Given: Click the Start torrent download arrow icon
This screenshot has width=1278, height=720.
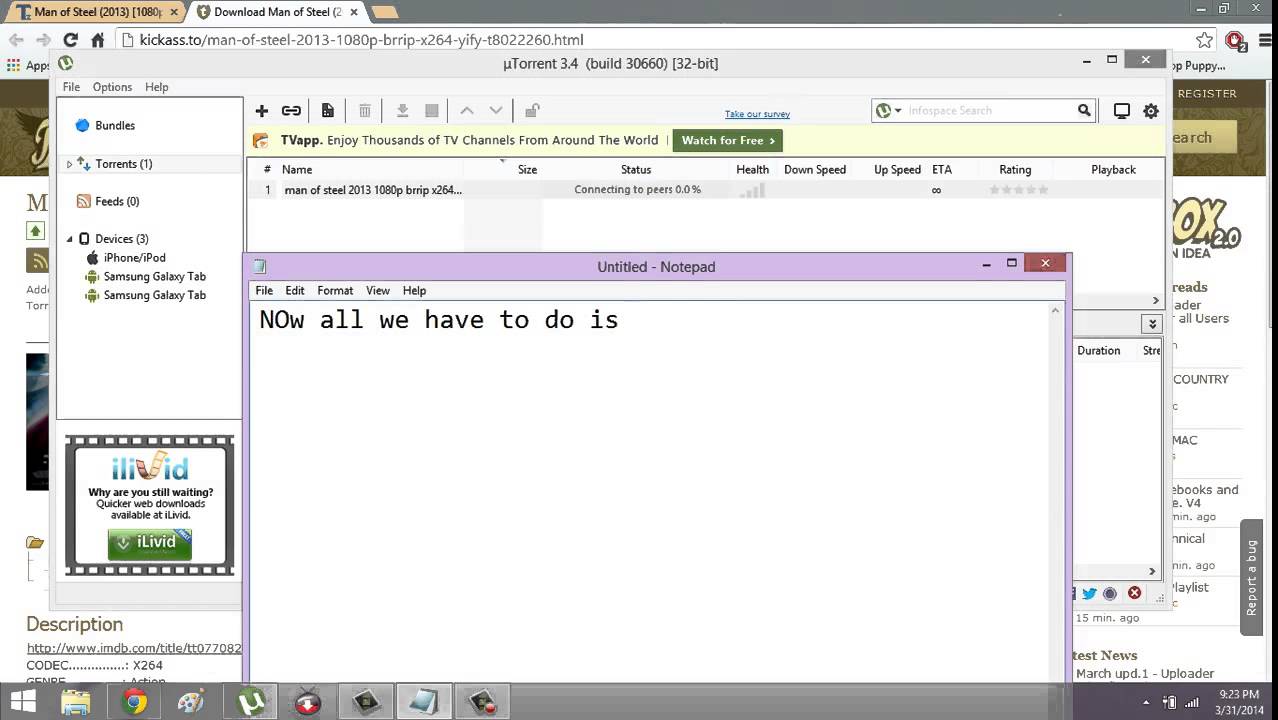Looking at the screenshot, I should pos(402,111).
